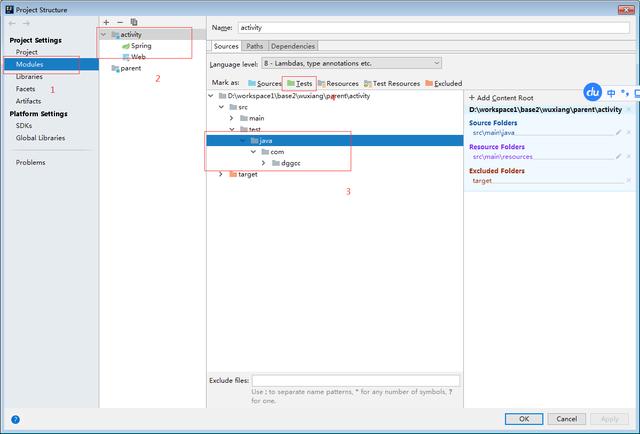Mark selected folder as Tests

(x=300, y=83)
